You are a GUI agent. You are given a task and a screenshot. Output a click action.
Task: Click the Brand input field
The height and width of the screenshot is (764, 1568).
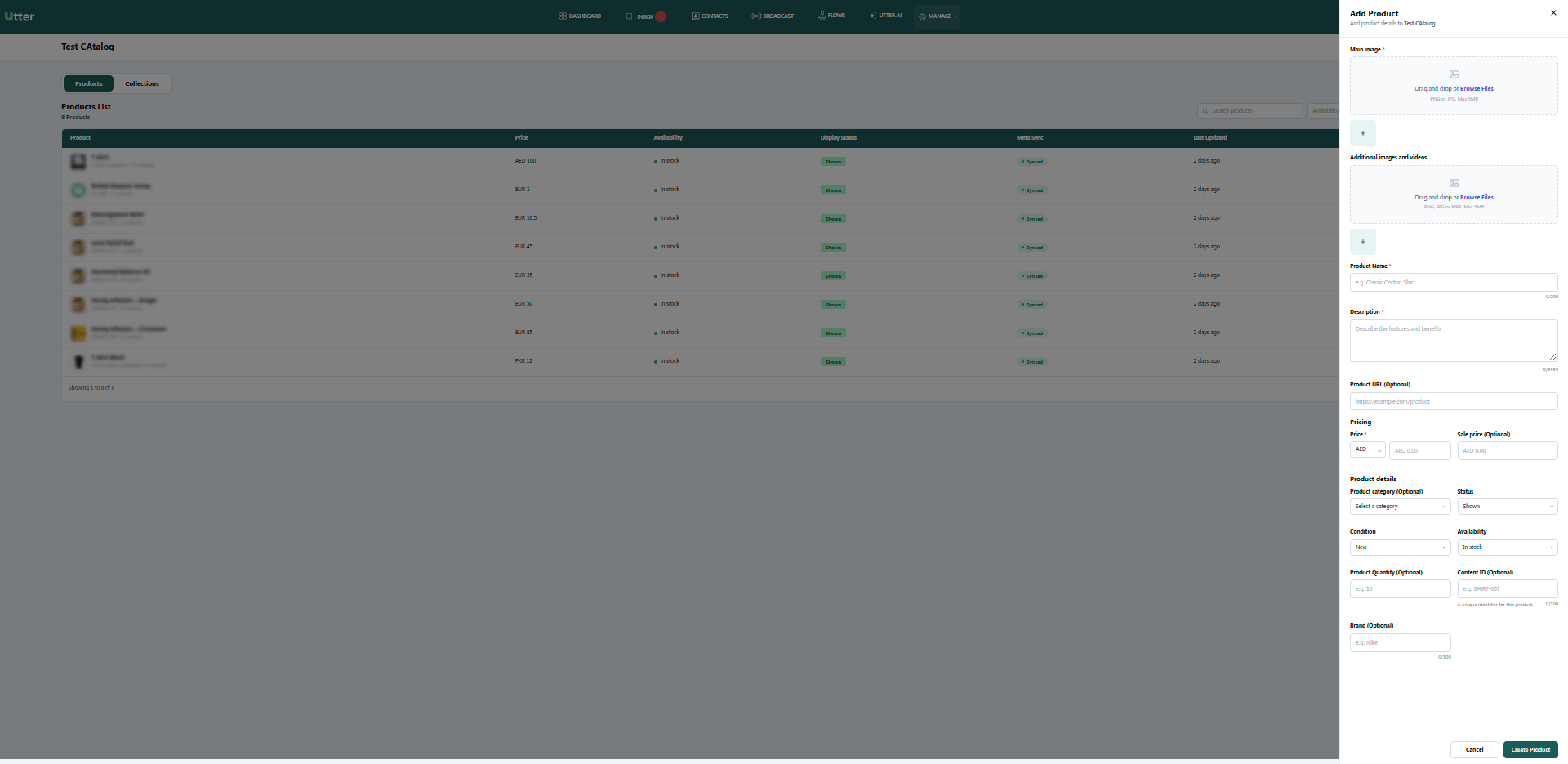(1401, 643)
